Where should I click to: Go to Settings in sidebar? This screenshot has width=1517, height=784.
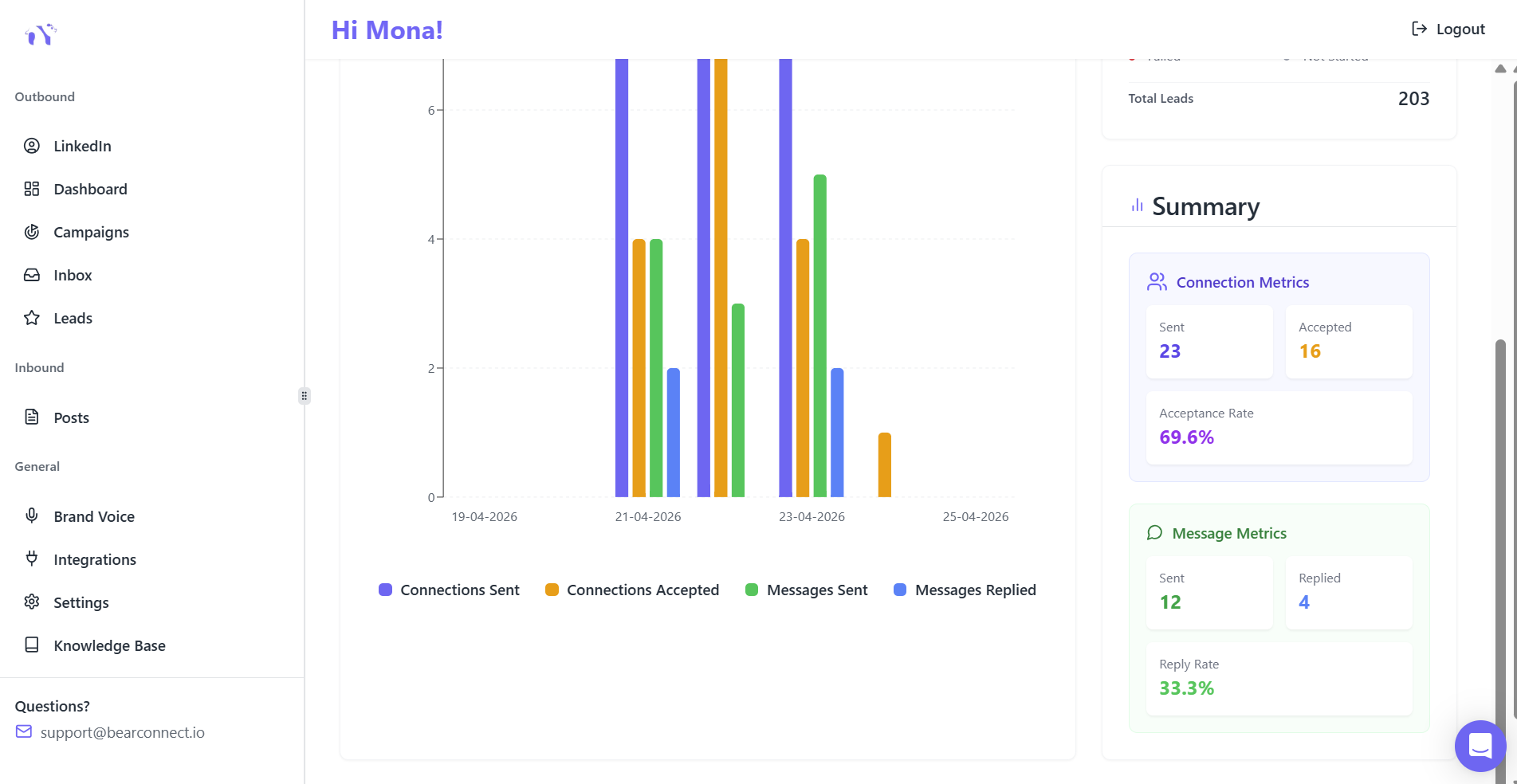[81, 602]
